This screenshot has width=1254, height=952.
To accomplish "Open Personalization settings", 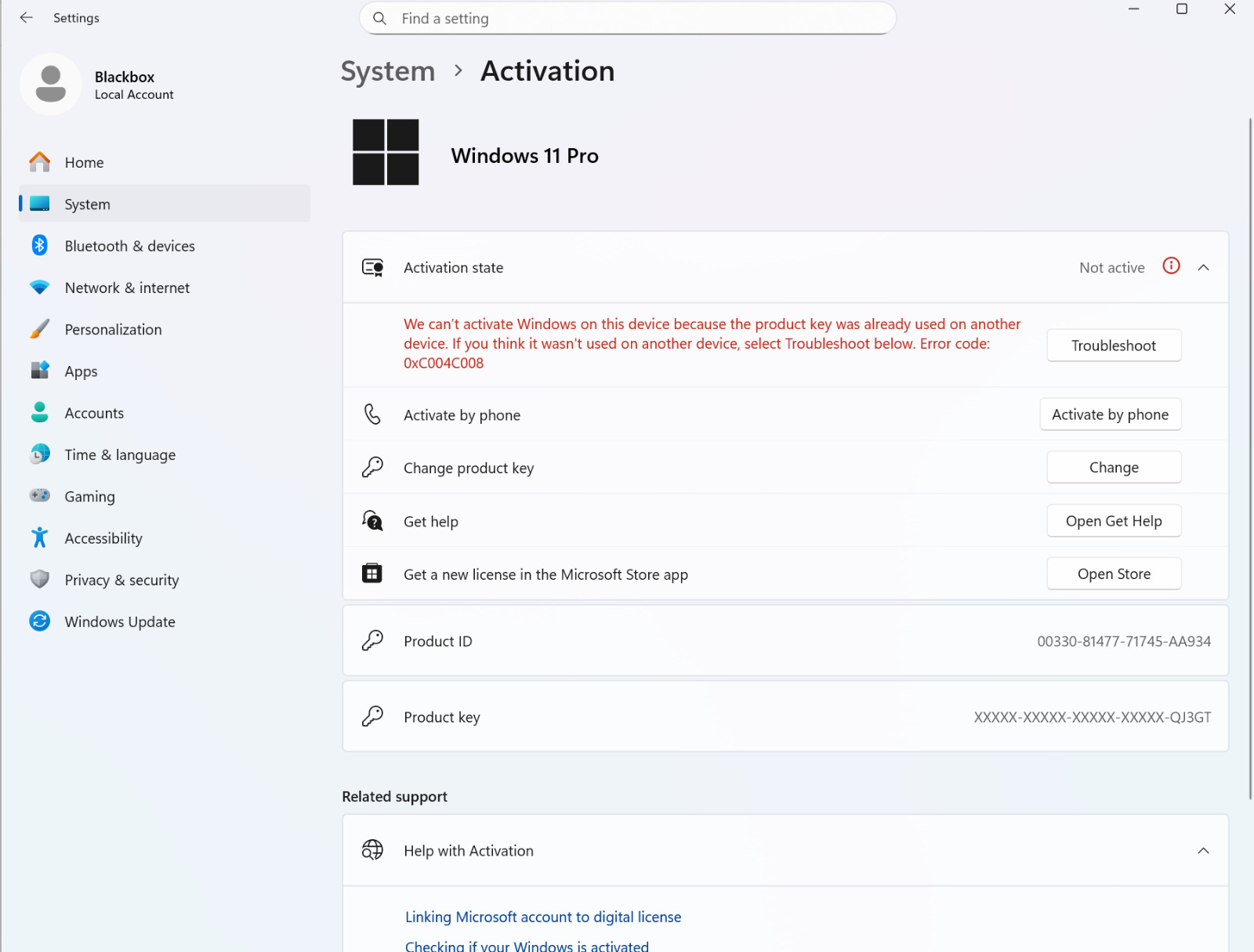I will click(x=165, y=329).
